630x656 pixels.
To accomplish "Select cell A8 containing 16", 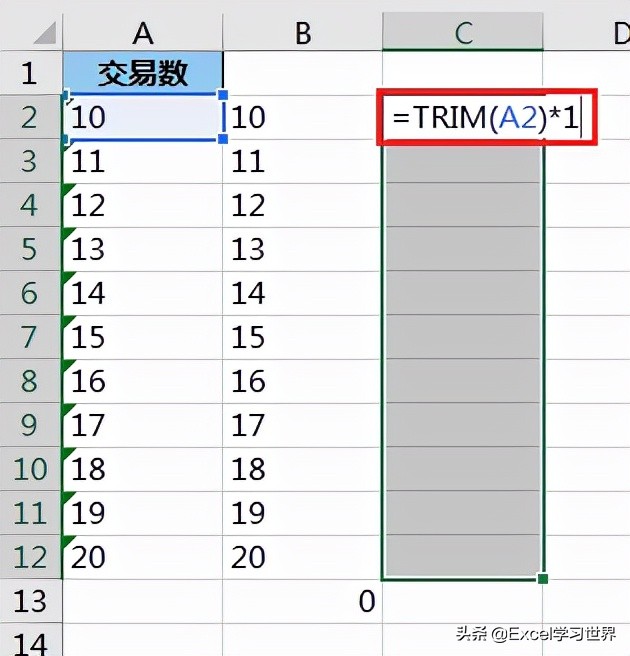I will (x=143, y=381).
